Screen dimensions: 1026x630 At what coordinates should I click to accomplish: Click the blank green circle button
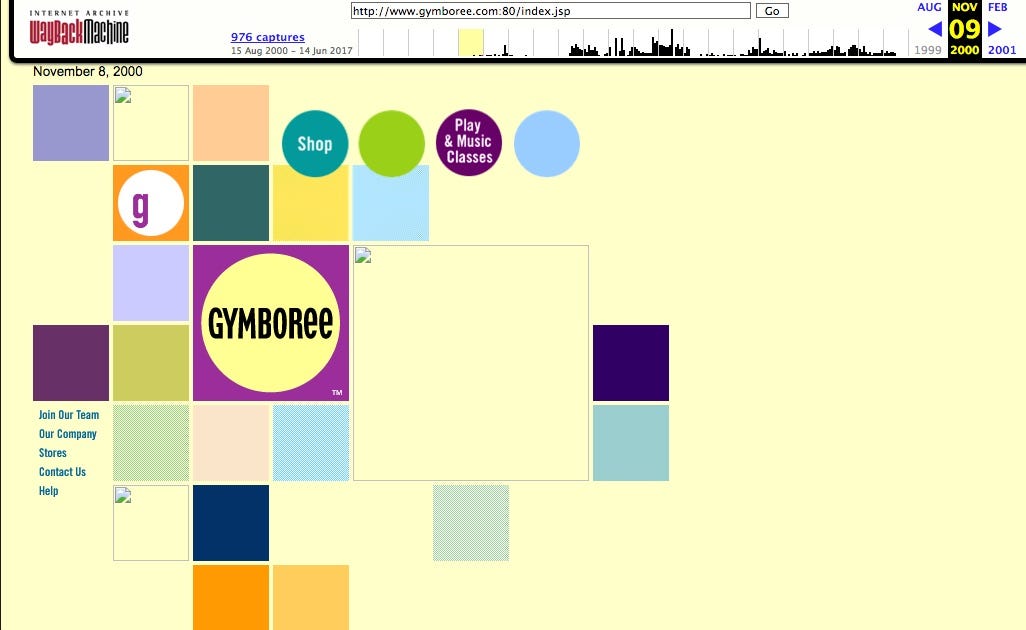(x=392, y=143)
